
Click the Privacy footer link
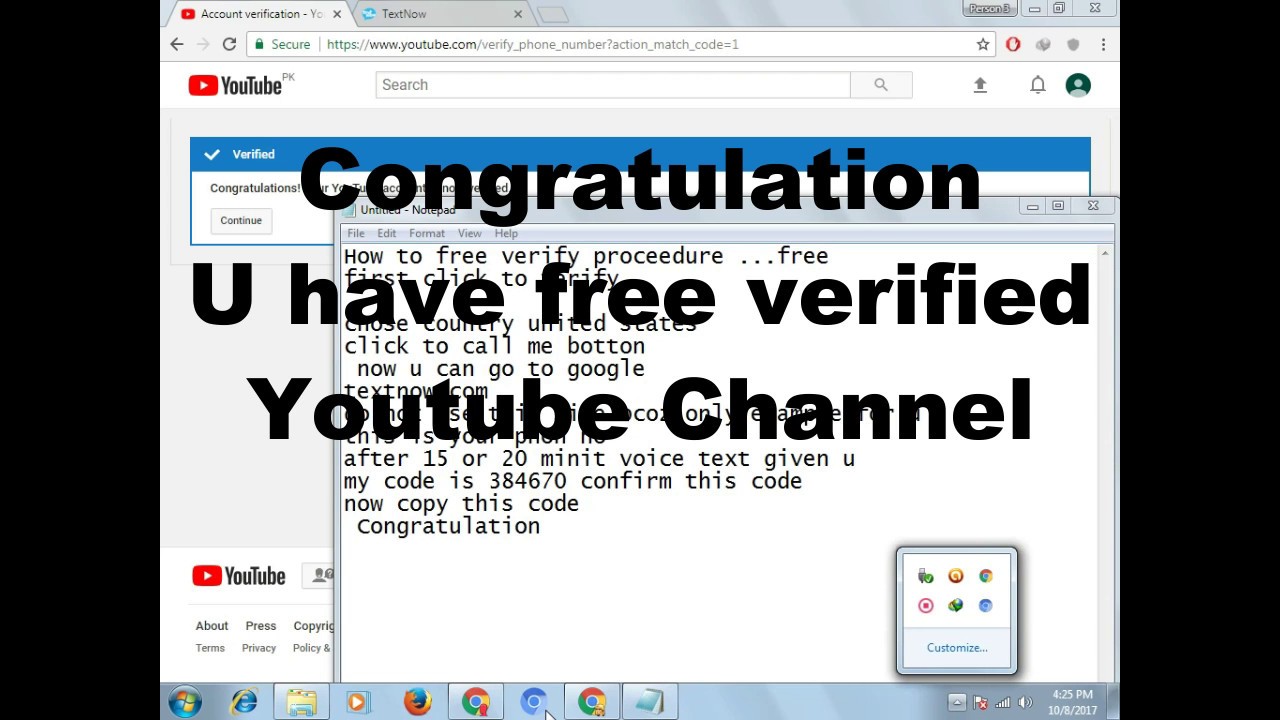click(259, 648)
